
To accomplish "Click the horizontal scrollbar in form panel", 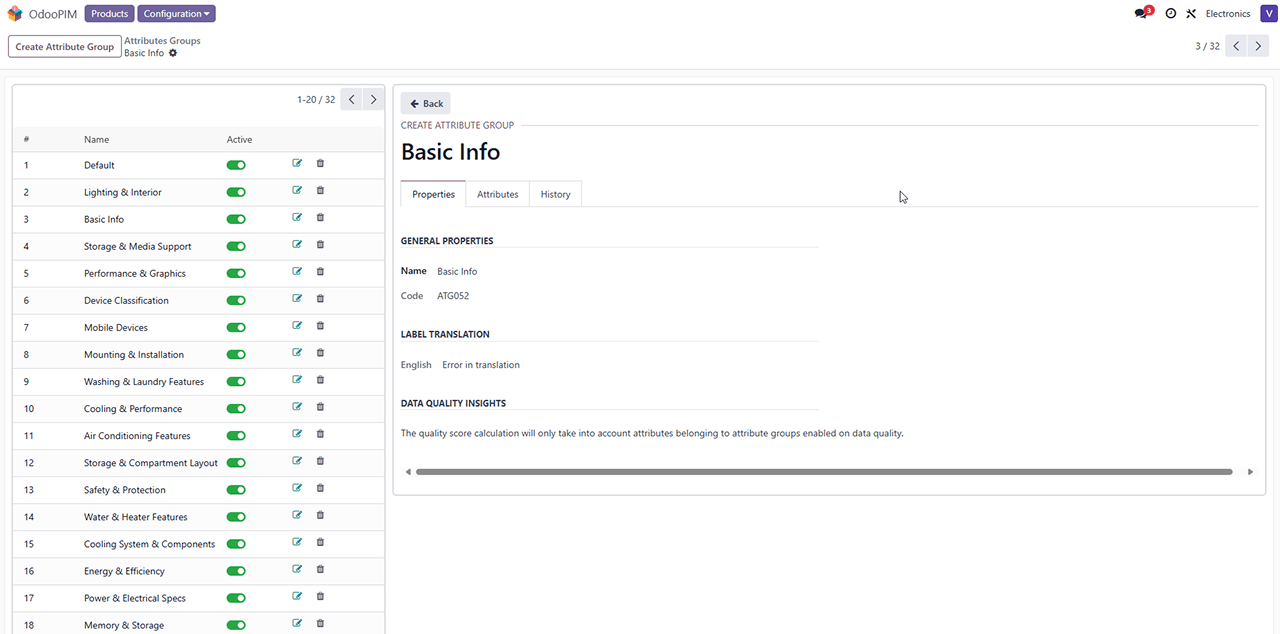I will 823,472.
